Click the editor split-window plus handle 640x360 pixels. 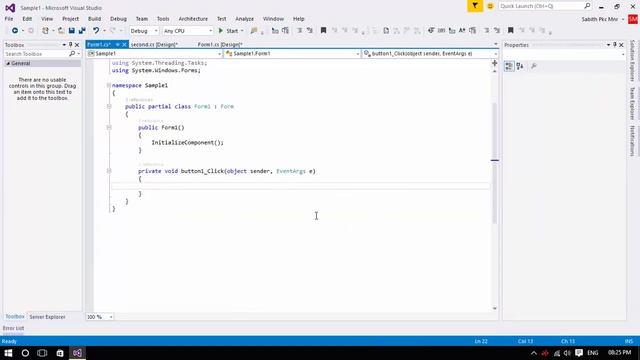click(x=495, y=63)
